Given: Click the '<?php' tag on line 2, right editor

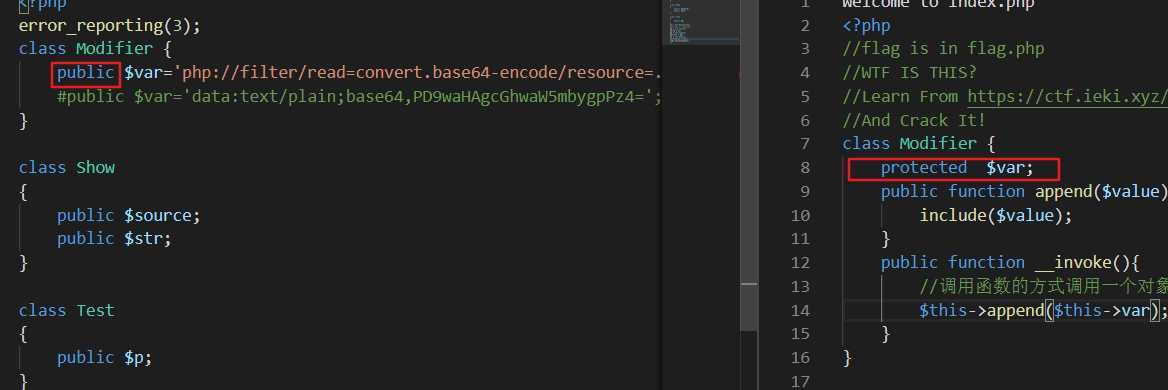Looking at the screenshot, I should (x=866, y=26).
